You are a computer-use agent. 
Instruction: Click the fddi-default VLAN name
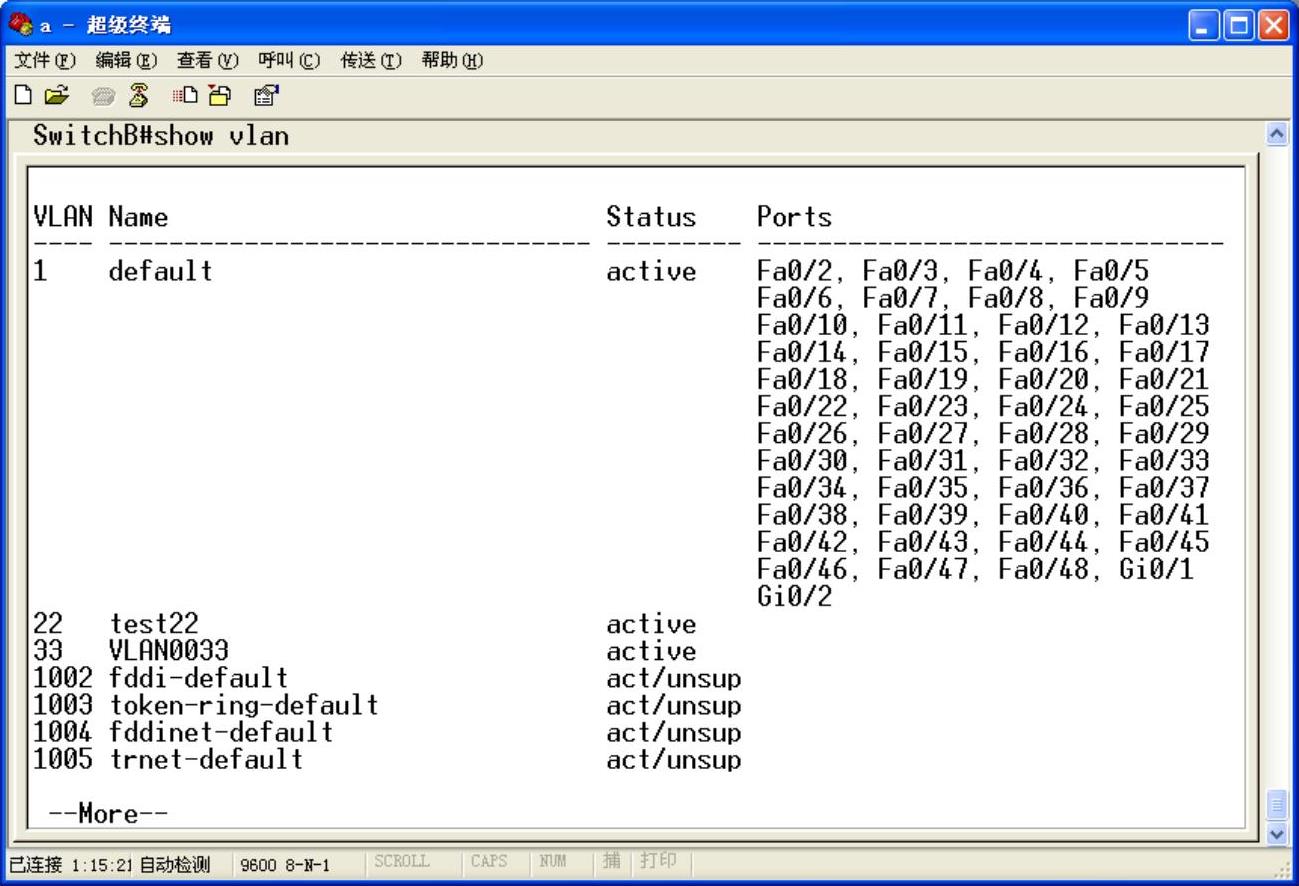pyautogui.click(x=199, y=678)
